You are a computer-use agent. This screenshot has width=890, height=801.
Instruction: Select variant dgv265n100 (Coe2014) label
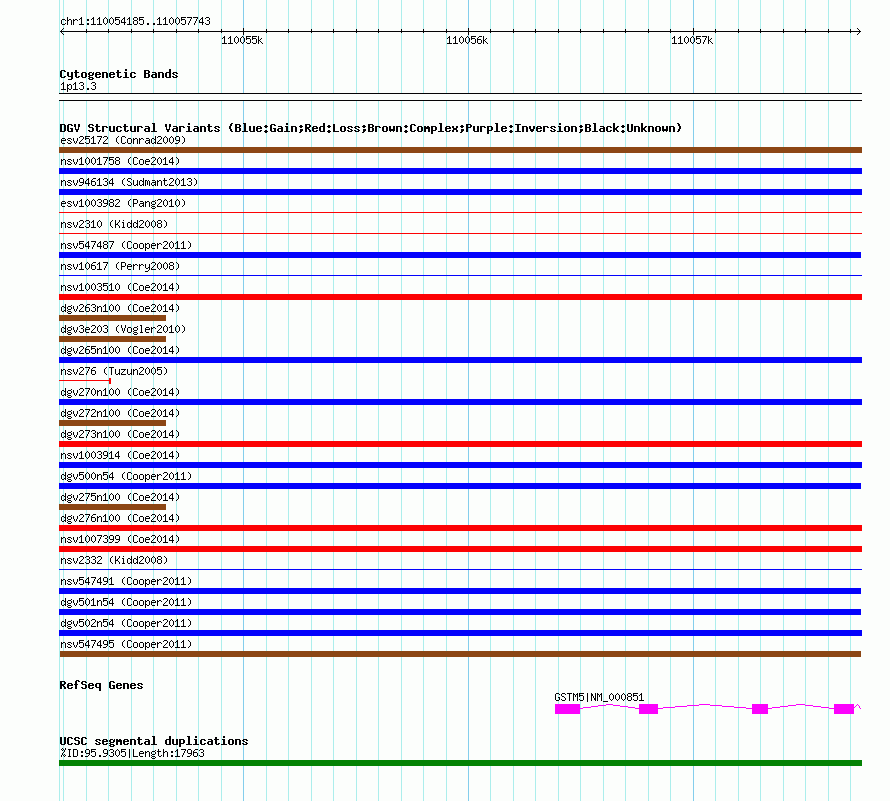120,350
